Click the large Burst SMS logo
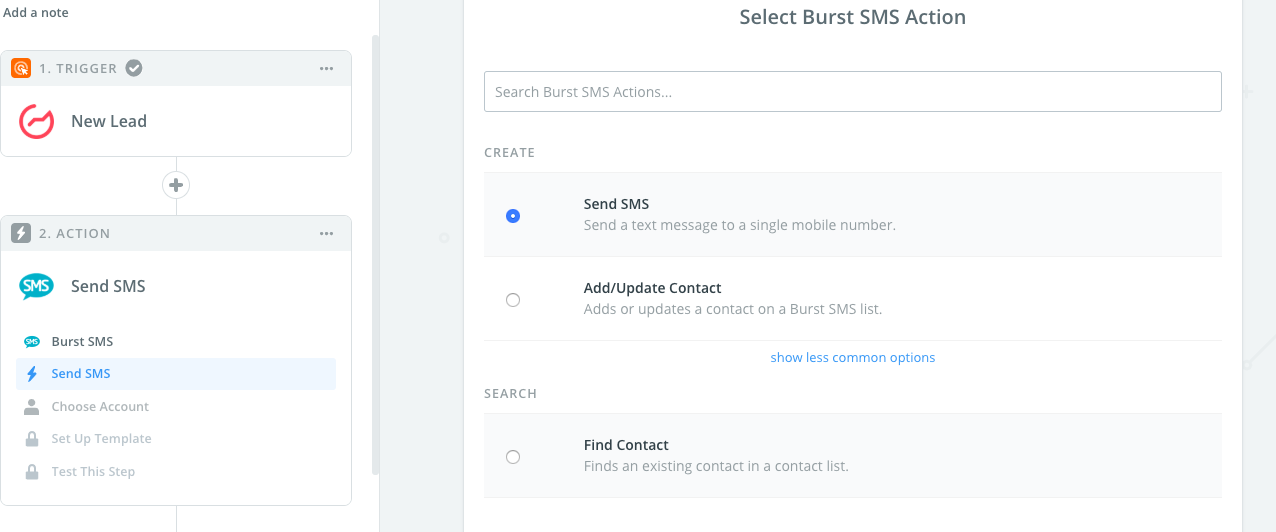1276x532 pixels. pyautogui.click(x=36, y=287)
